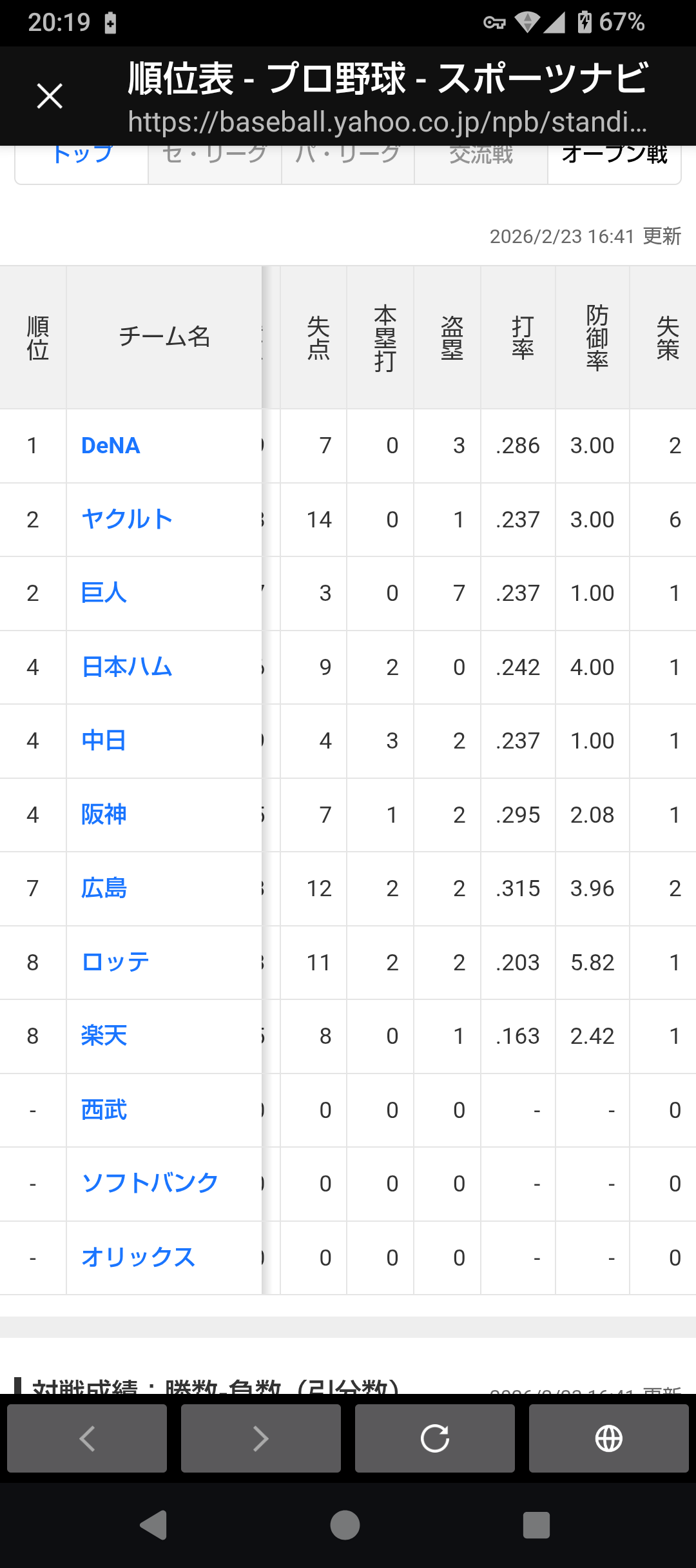
Task: Tap the オリックス team link
Action: point(138,1258)
